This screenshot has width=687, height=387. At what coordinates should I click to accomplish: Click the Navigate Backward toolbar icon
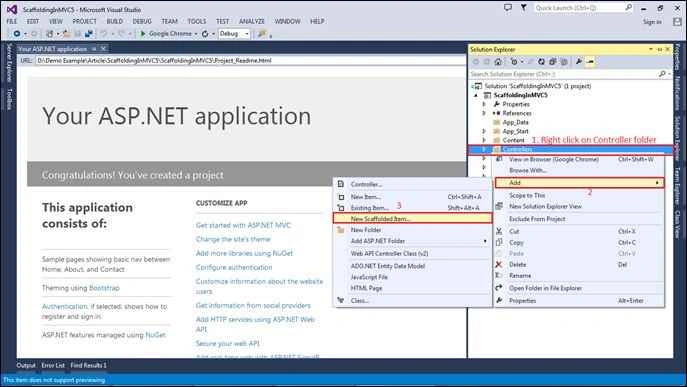click(17, 34)
